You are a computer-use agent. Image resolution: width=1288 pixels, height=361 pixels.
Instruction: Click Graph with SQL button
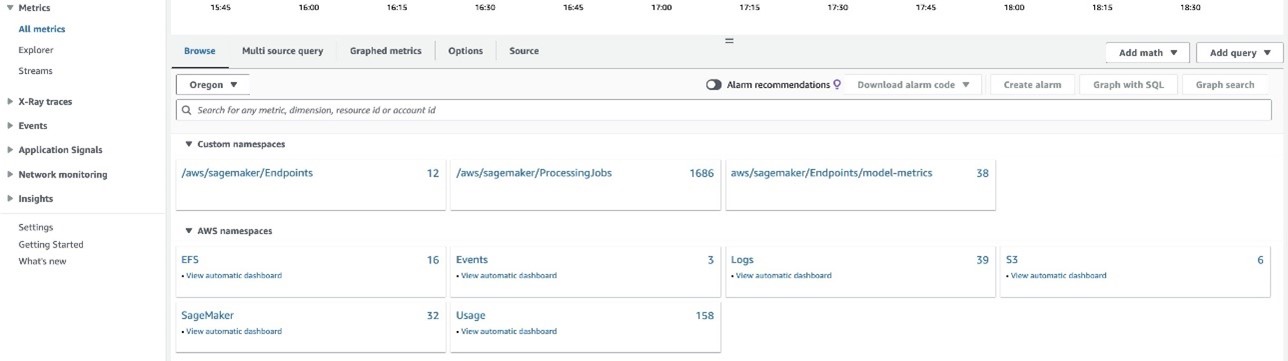point(1128,85)
